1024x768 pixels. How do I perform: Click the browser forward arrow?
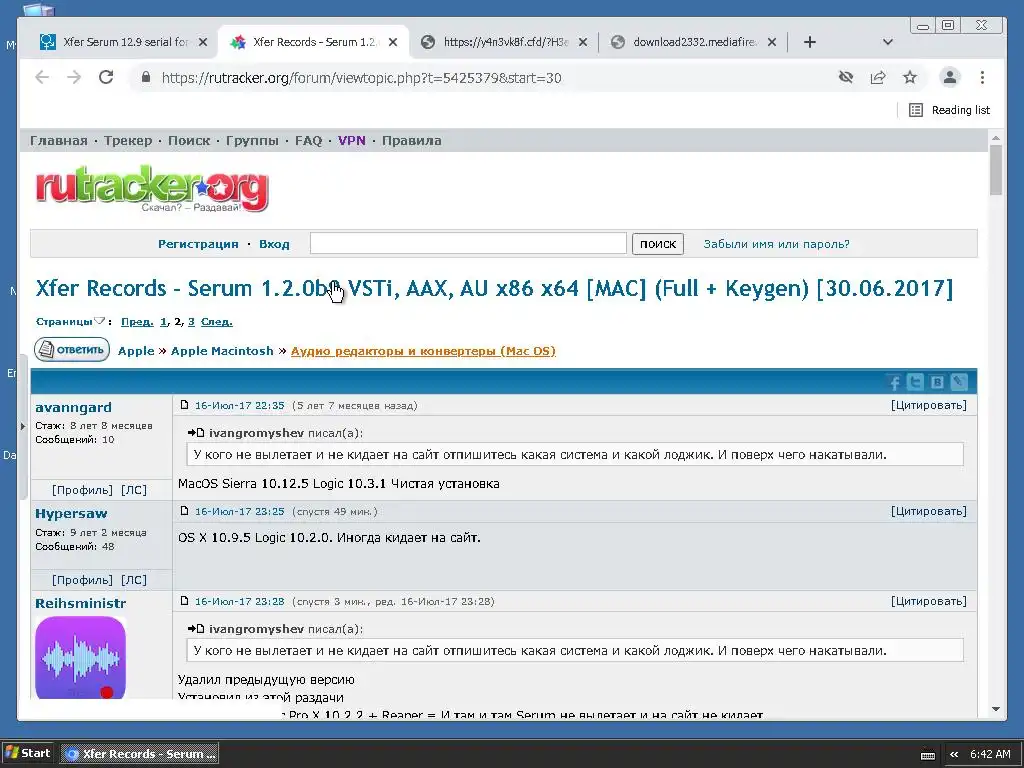click(74, 78)
